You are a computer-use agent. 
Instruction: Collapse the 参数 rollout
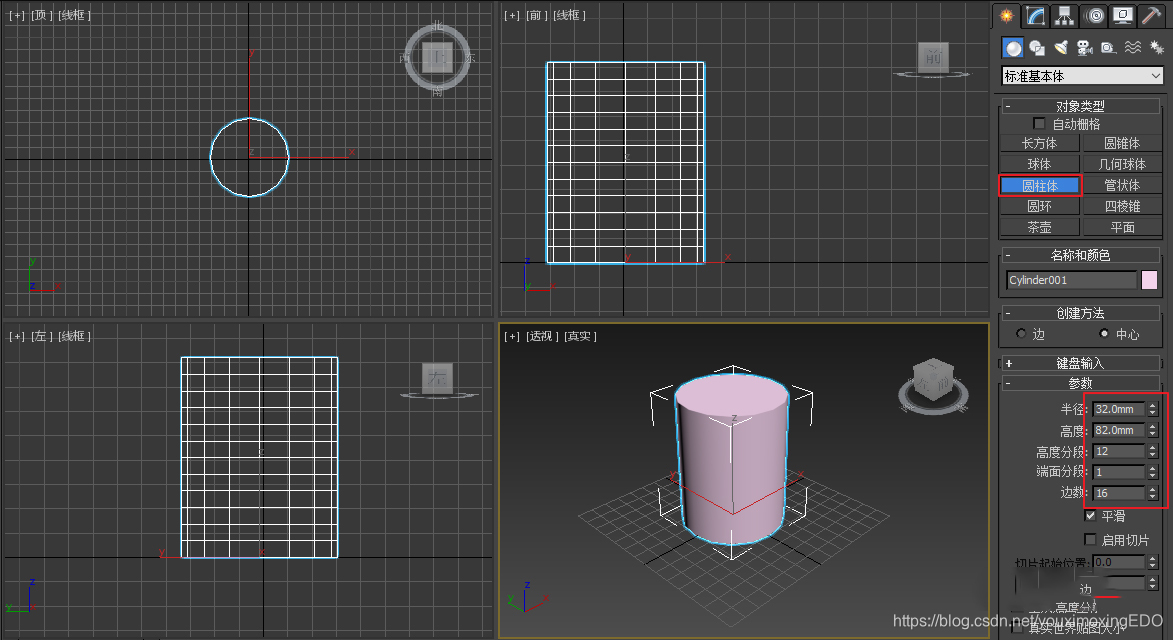[x=1079, y=383]
